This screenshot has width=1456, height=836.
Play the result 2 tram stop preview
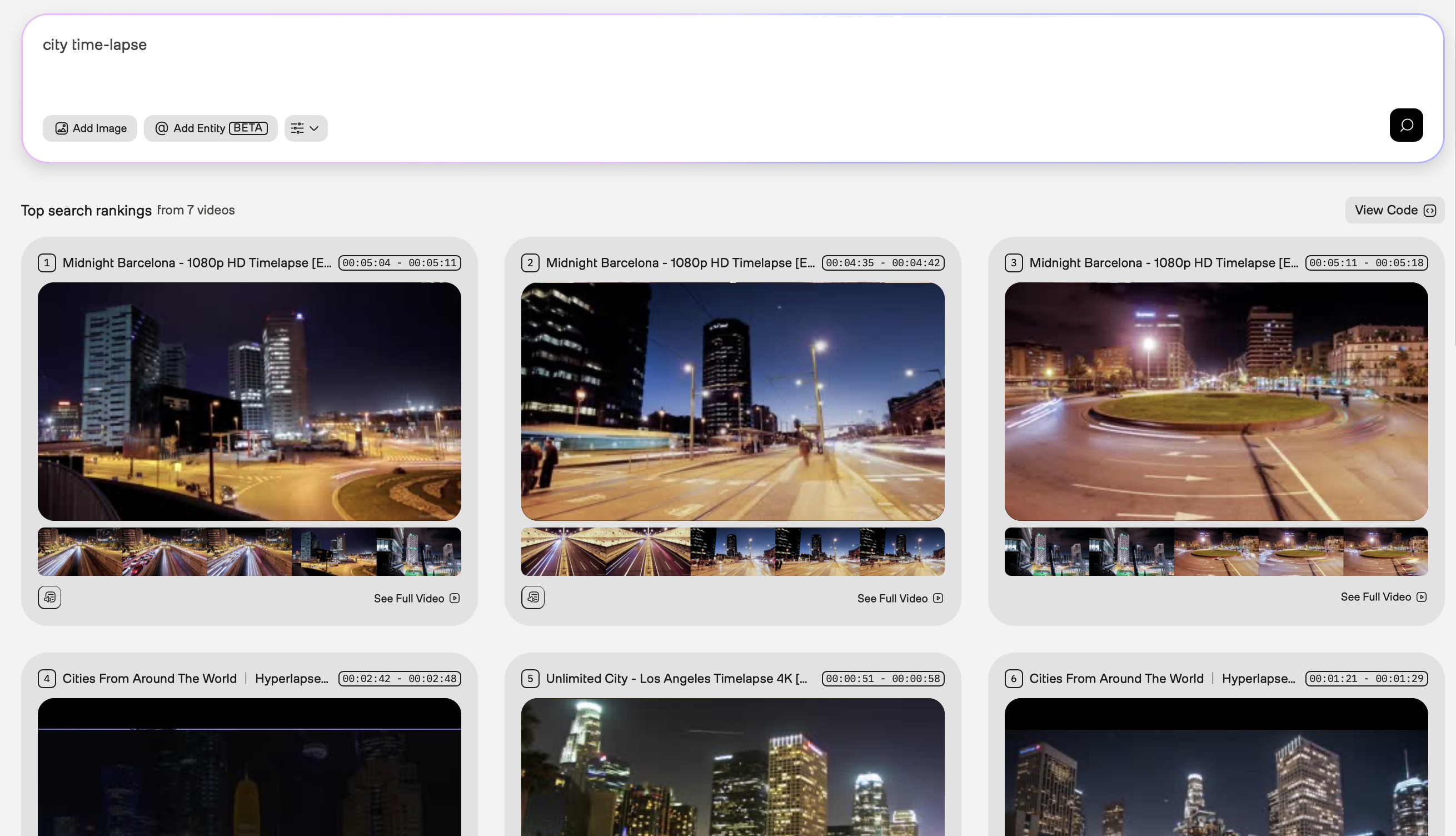click(x=732, y=401)
